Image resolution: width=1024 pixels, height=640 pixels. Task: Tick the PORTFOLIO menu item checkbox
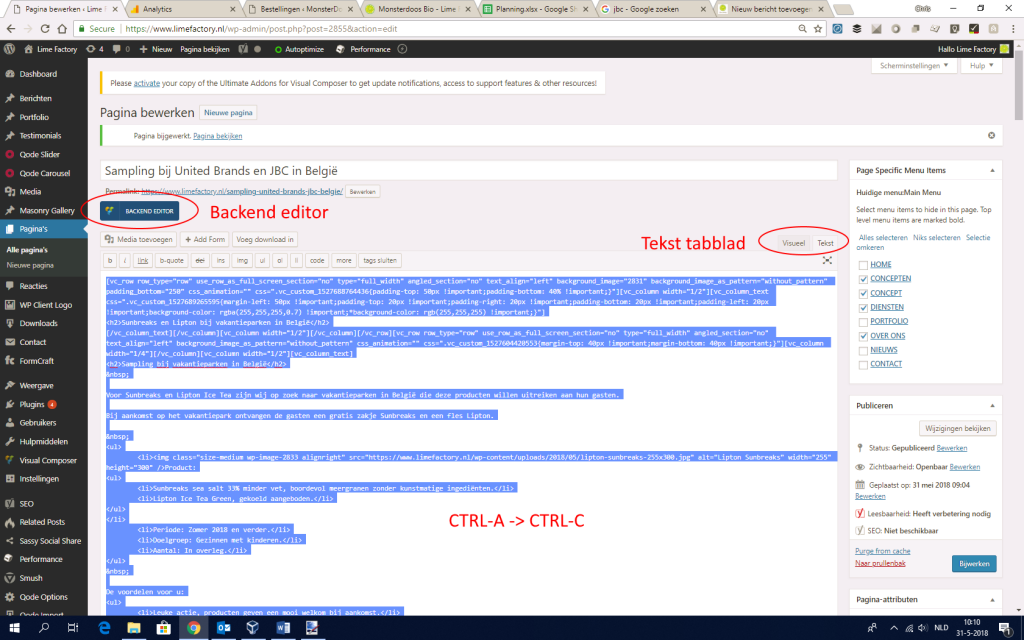pos(863,321)
